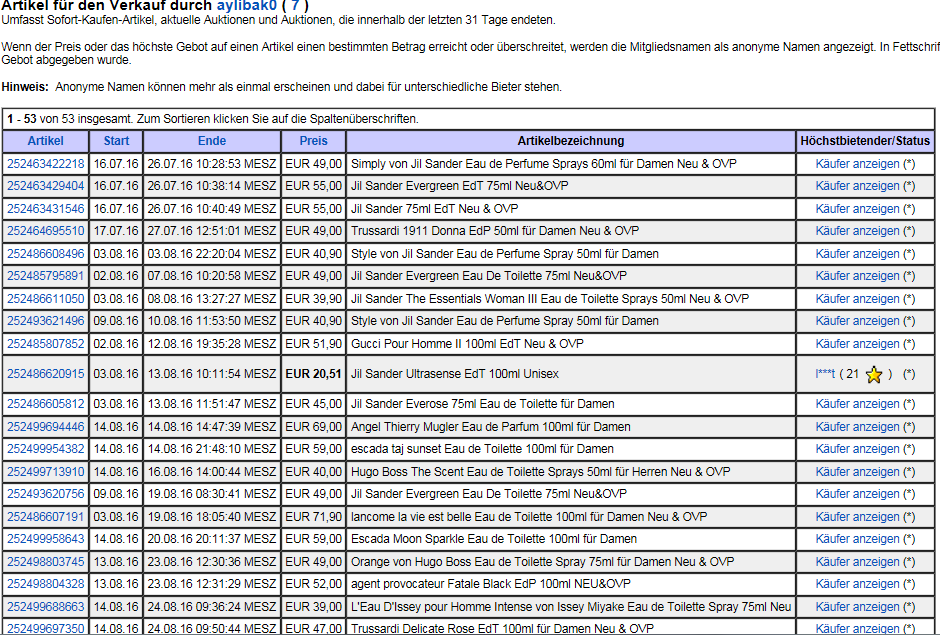This screenshot has height=635, width=940.
Task: Open item 252486620915
Action: click(46, 374)
